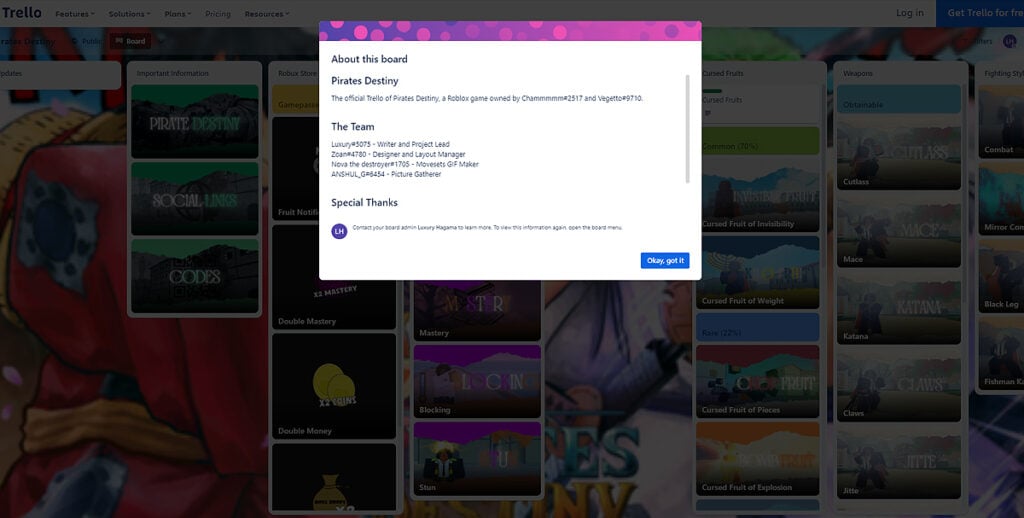Open the Codes card
The image size is (1024, 518).
pyautogui.click(x=195, y=276)
